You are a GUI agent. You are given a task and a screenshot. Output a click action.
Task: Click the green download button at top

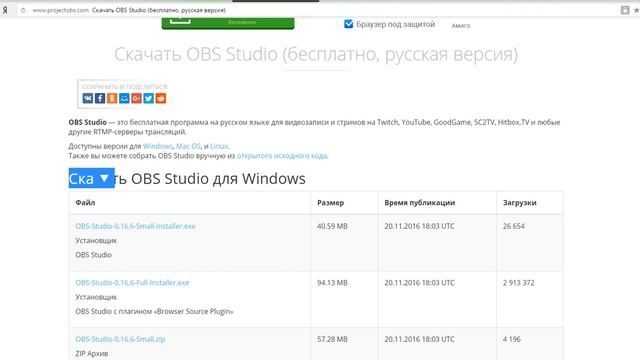point(228,23)
